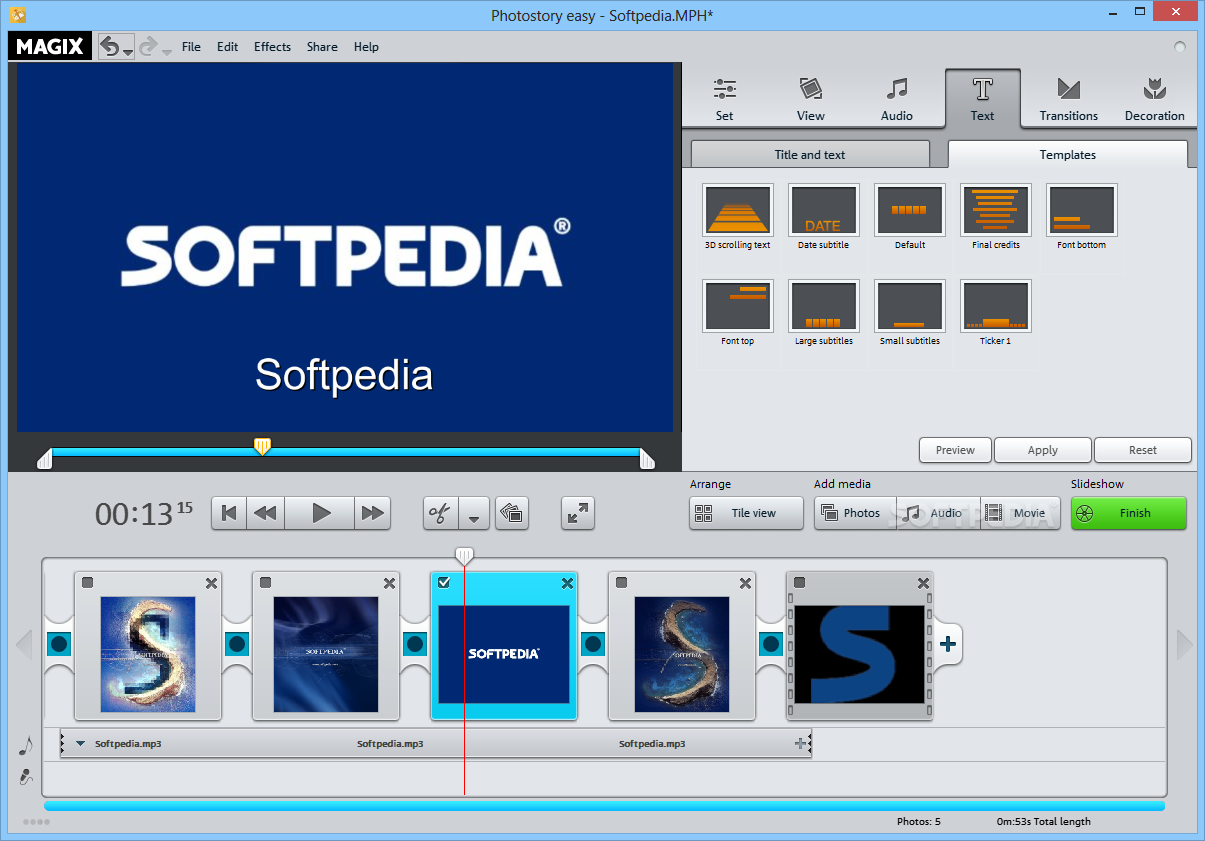Click plus icon at audio track end

click(800, 744)
